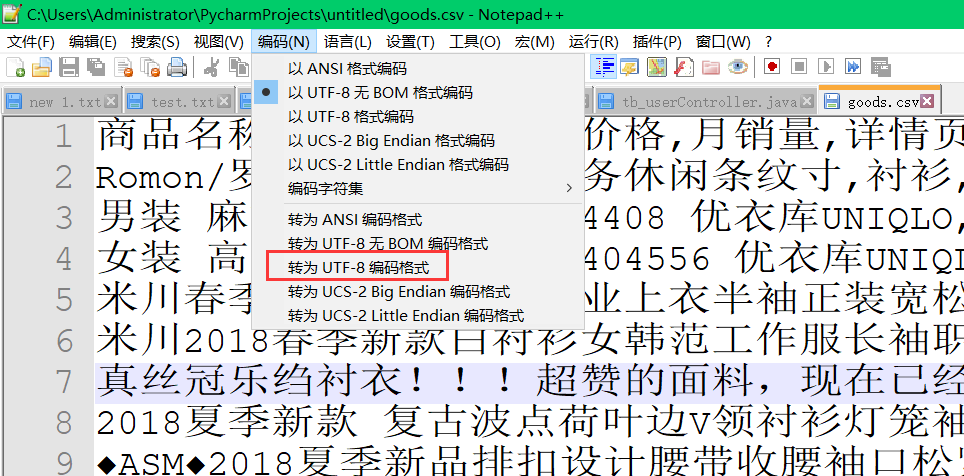This screenshot has width=964, height=476.
Task: Click the Open file folder icon
Action: [42, 67]
